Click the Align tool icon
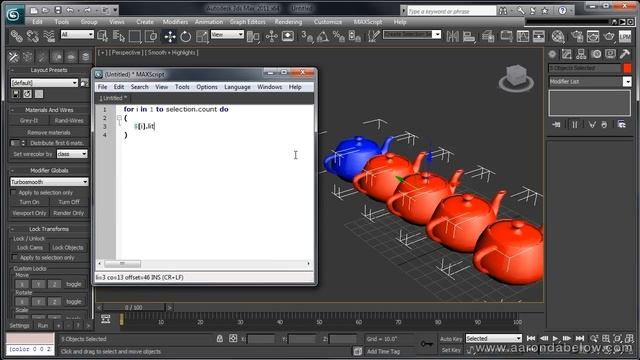The image size is (640, 360). tap(469, 36)
